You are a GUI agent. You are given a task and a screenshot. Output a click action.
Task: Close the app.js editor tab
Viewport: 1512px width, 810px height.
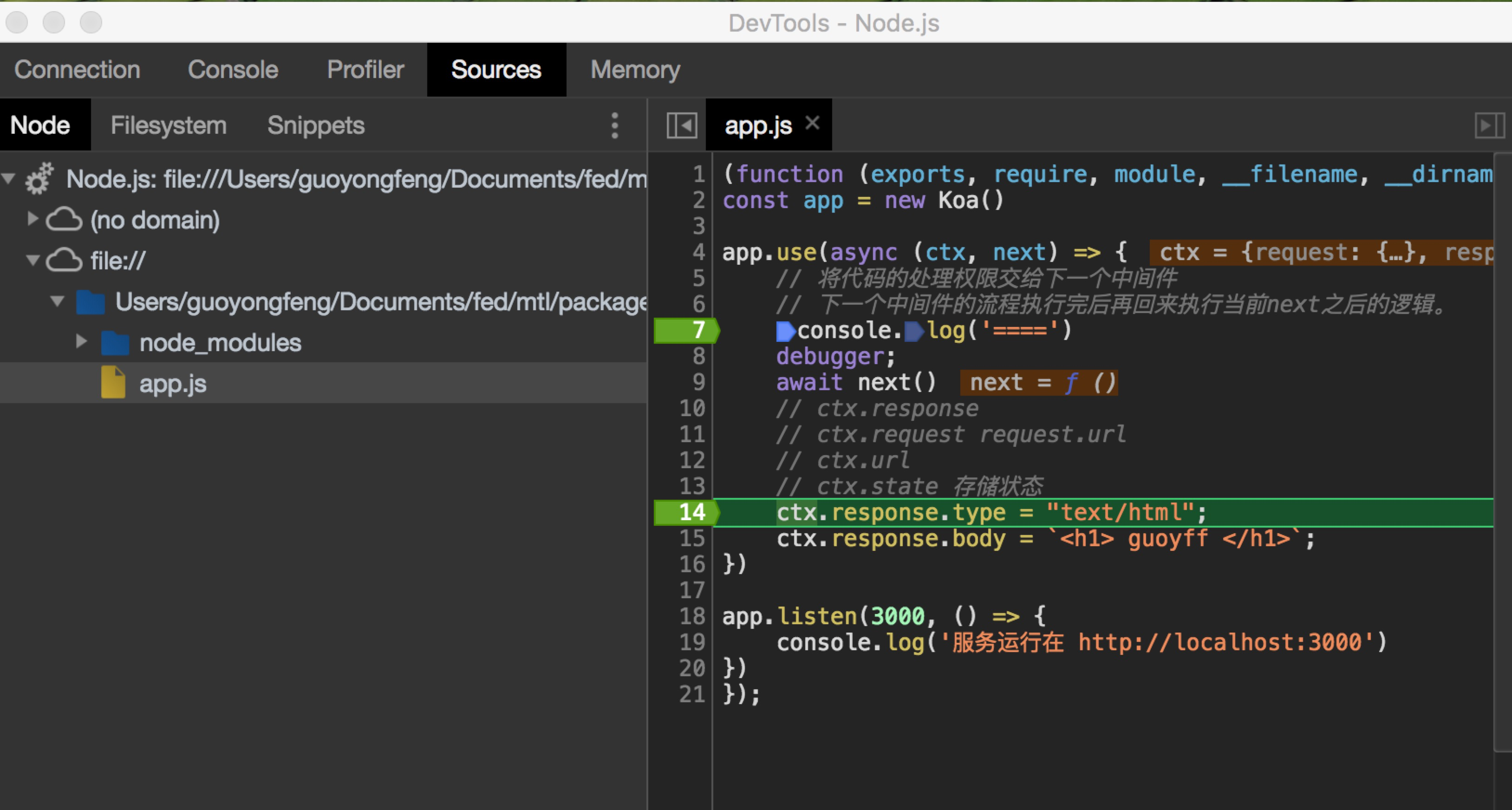click(x=812, y=123)
